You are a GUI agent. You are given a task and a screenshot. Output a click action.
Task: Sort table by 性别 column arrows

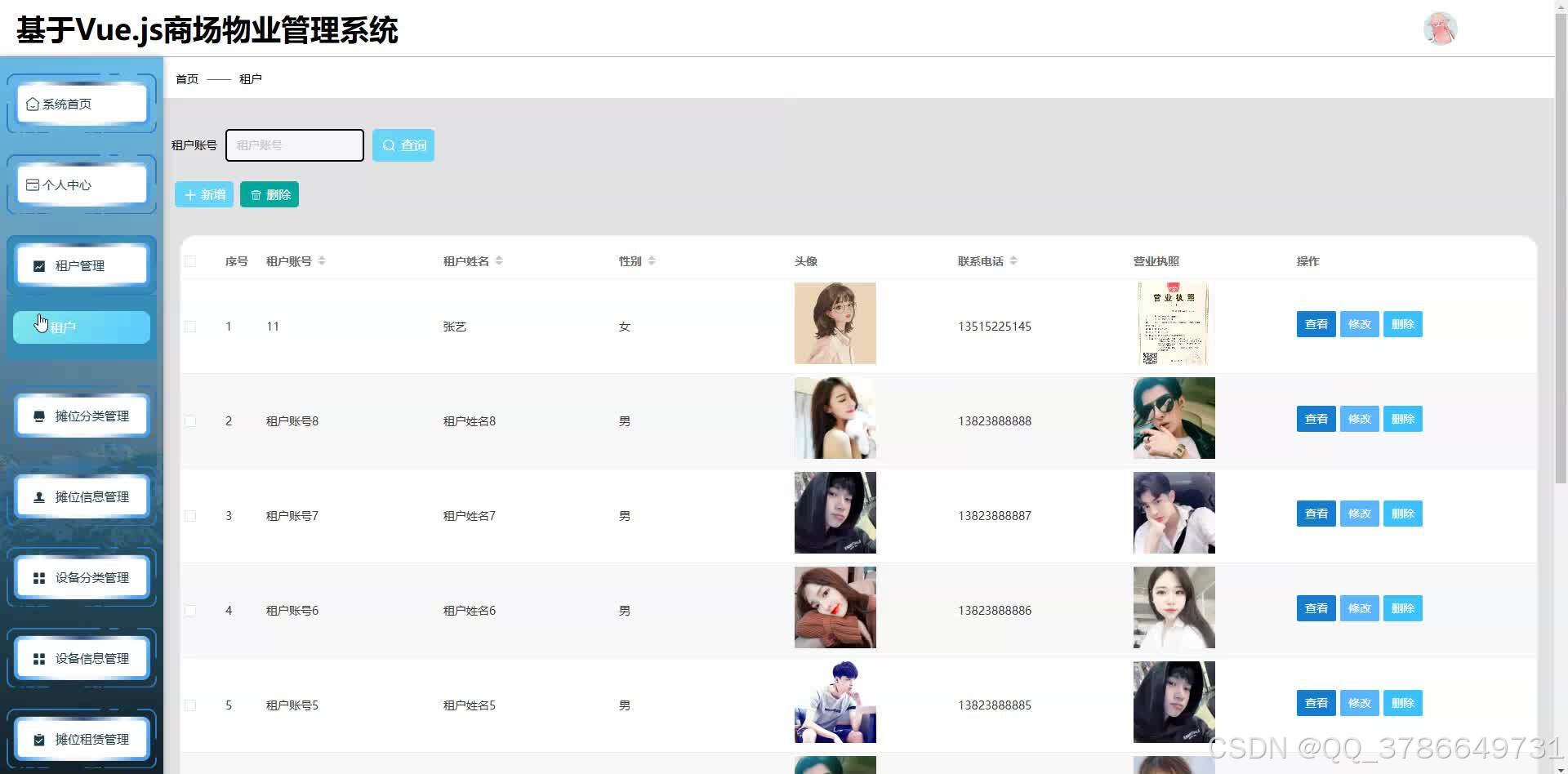pyautogui.click(x=652, y=261)
